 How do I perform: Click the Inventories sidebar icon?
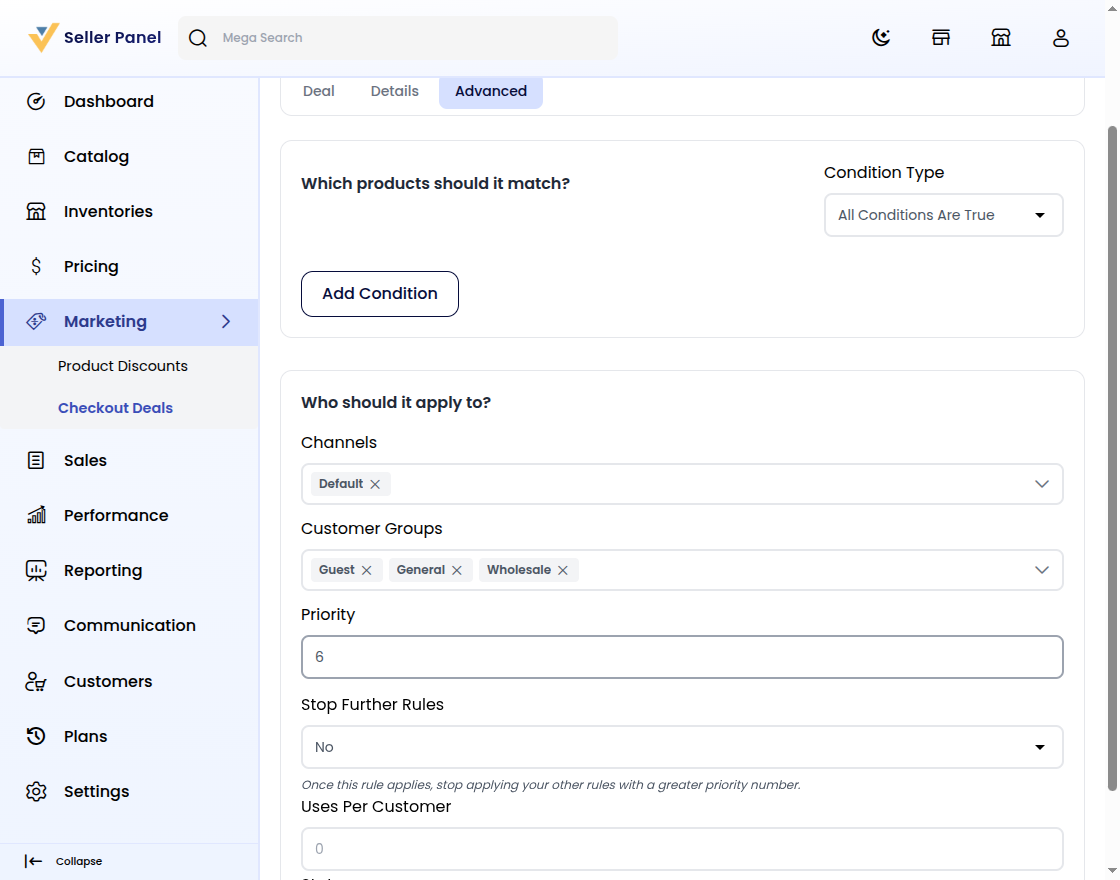point(36,211)
